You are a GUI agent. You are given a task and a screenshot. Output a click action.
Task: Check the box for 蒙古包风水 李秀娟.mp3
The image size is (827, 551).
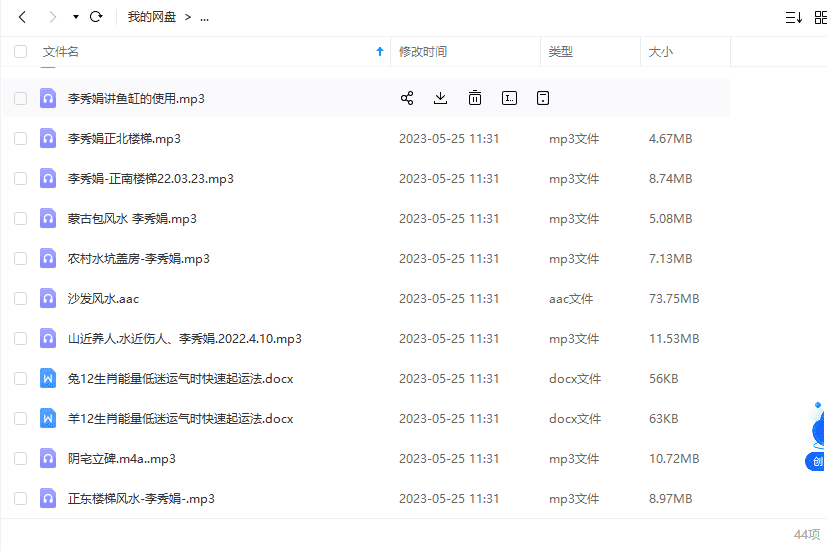pos(20,218)
